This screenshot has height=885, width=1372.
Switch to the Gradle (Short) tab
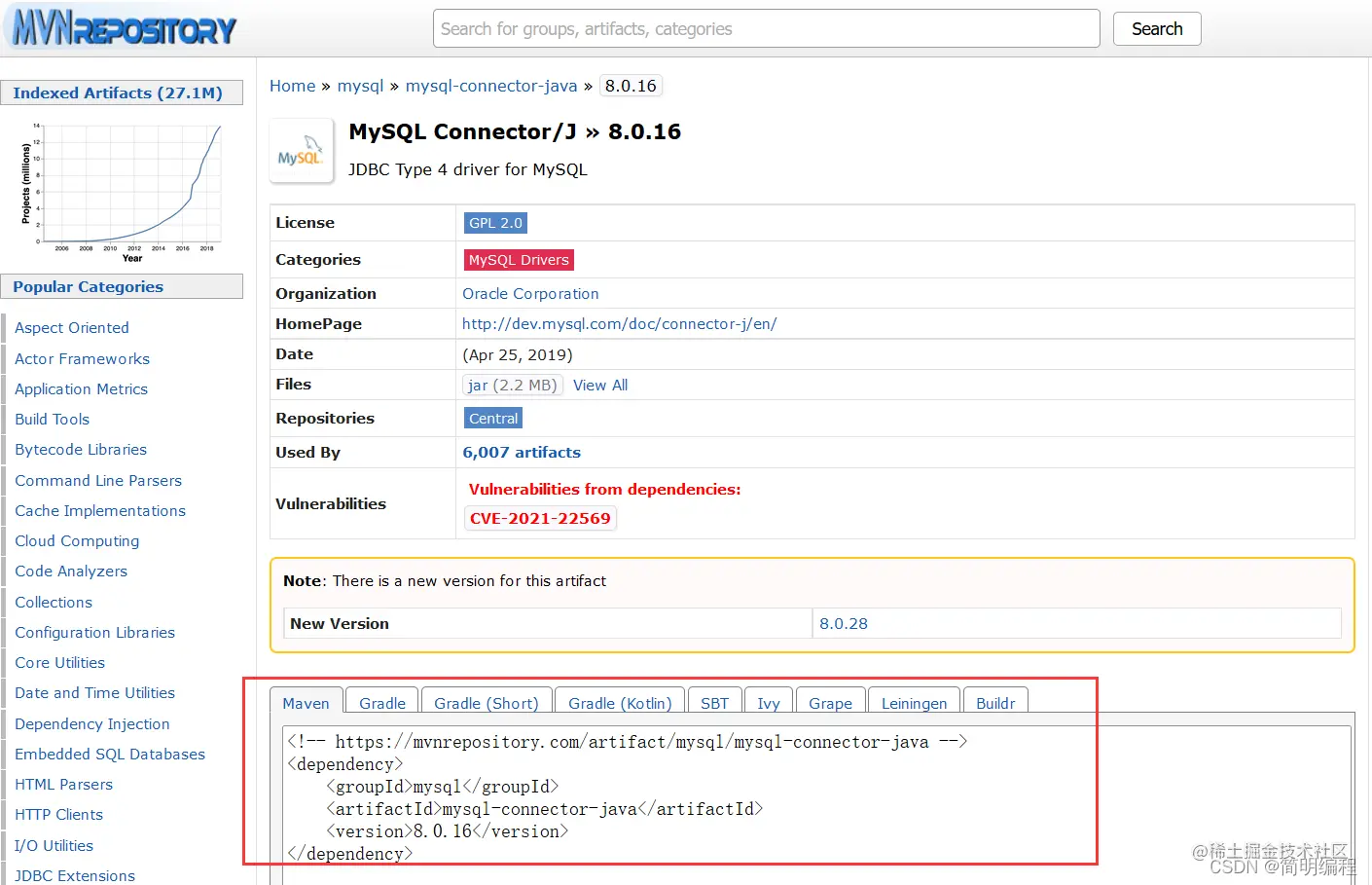(487, 703)
